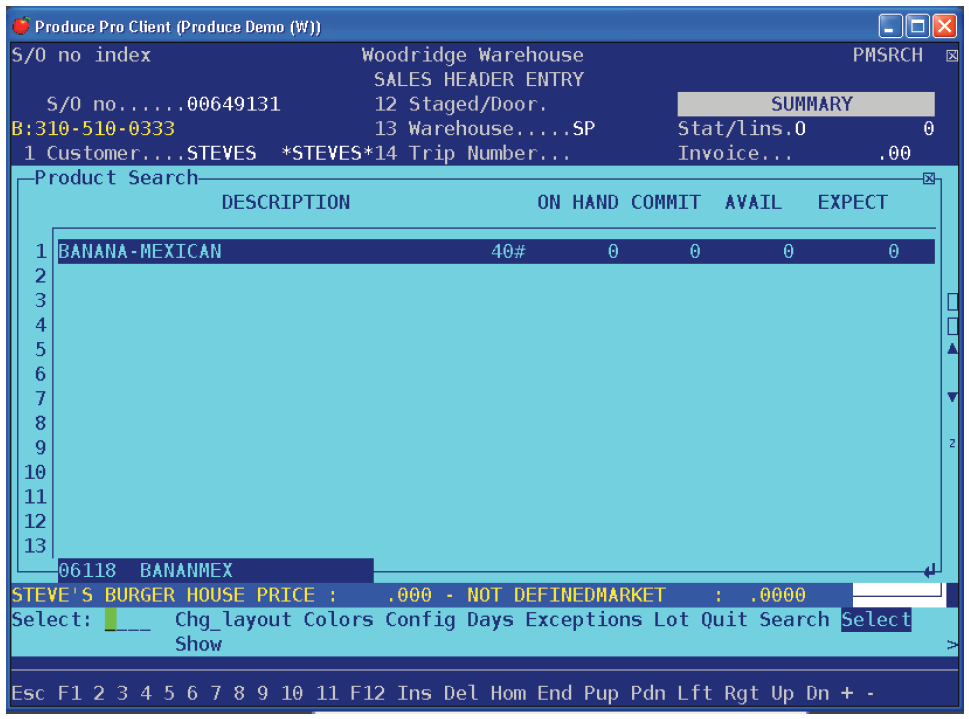969x719 pixels.
Task: Choose the Search command
Action: (794, 619)
